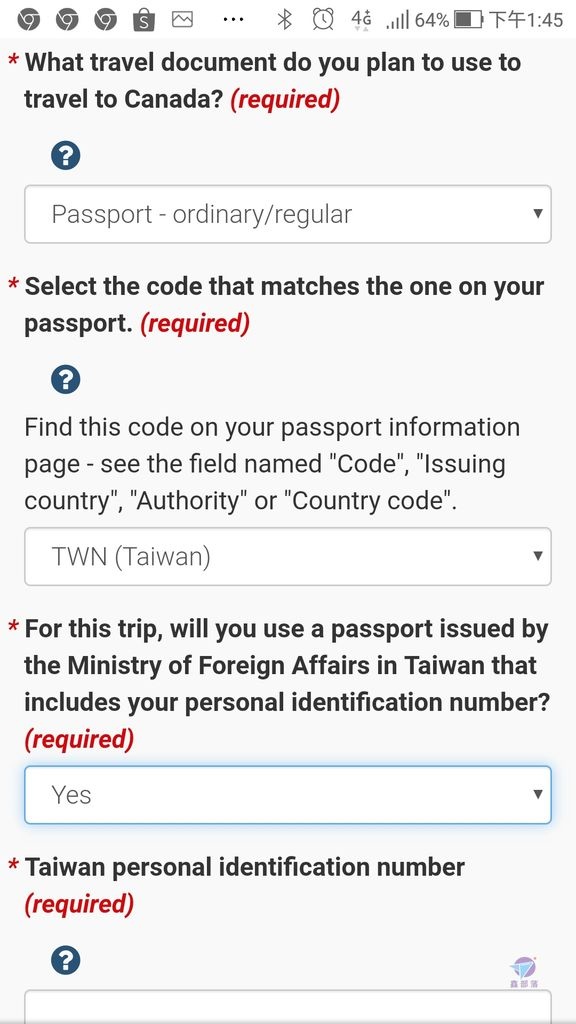
Task: Click arrow on travel document select box
Action: [x=537, y=214]
